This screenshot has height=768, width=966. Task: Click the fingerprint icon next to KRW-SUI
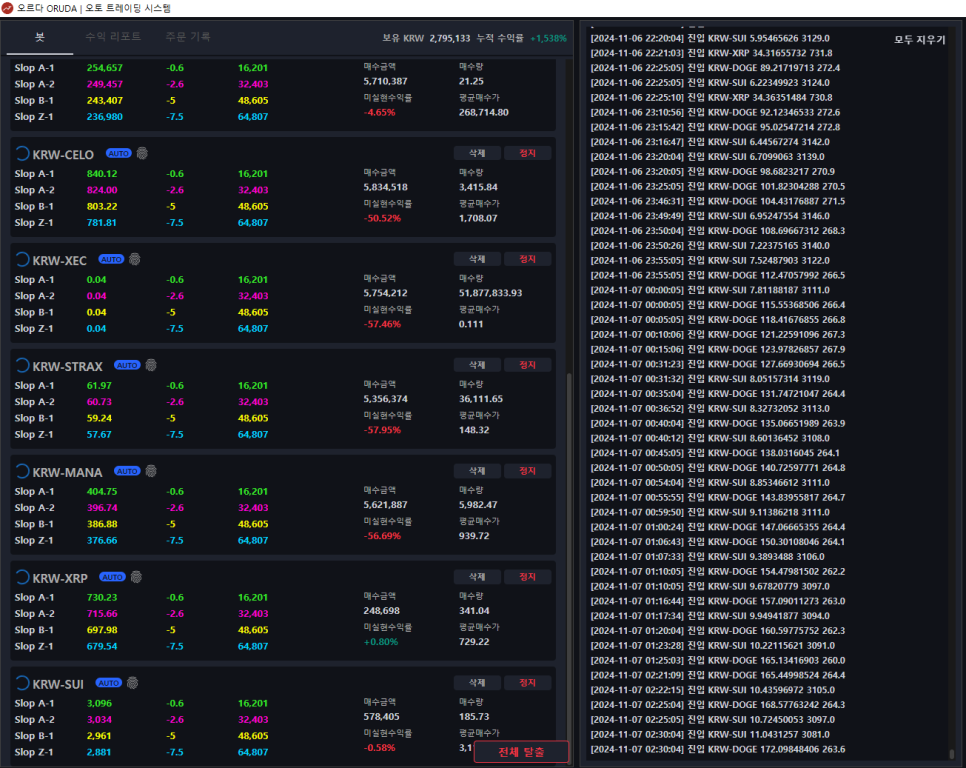coord(132,683)
